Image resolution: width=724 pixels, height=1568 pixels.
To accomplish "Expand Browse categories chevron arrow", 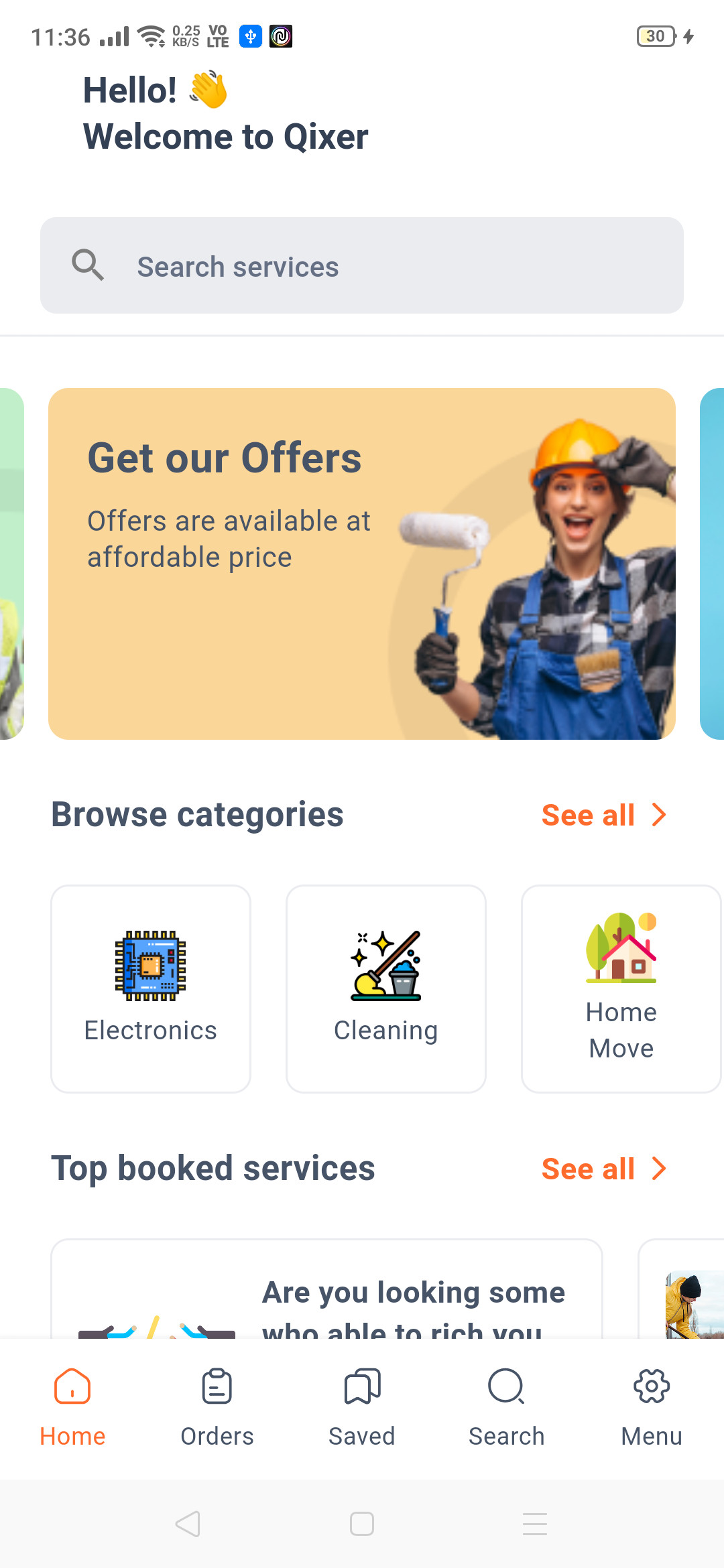I will click(x=660, y=815).
